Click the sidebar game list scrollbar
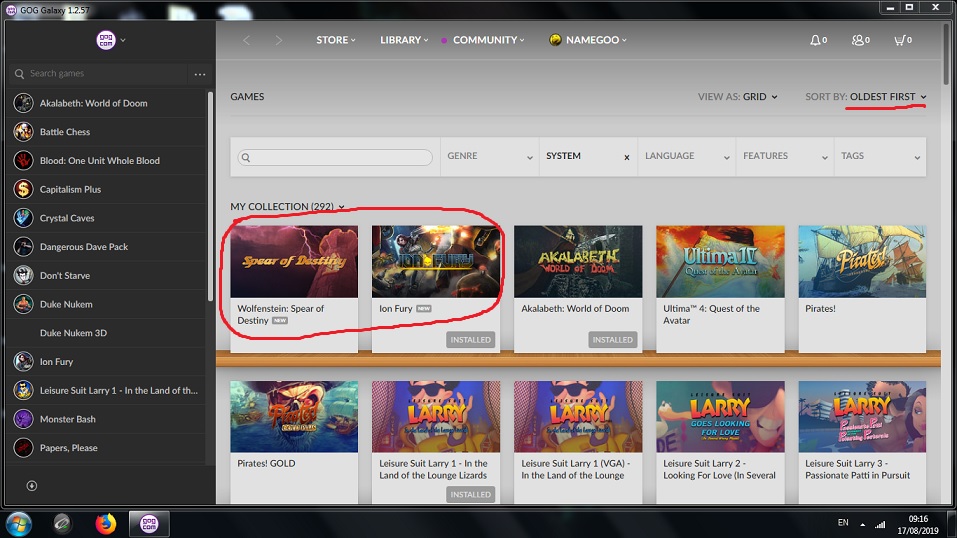 coord(211,197)
